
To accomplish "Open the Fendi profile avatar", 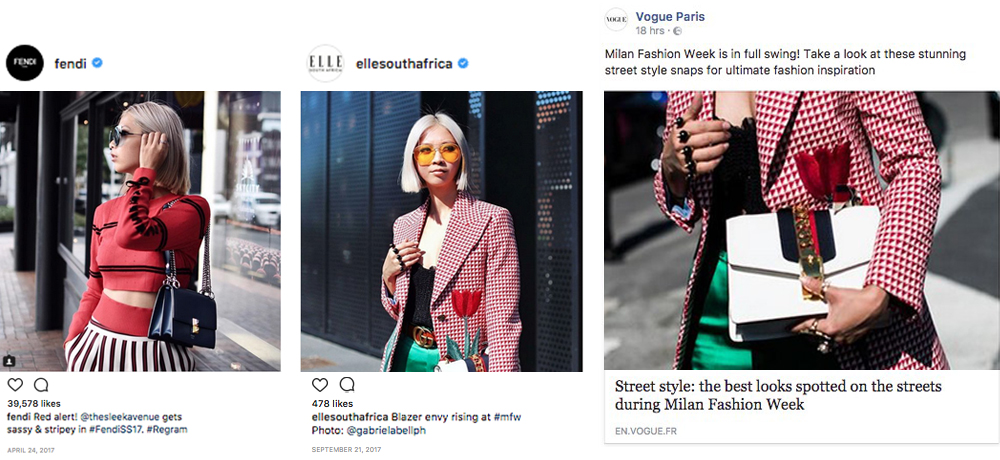I will click(x=24, y=63).
